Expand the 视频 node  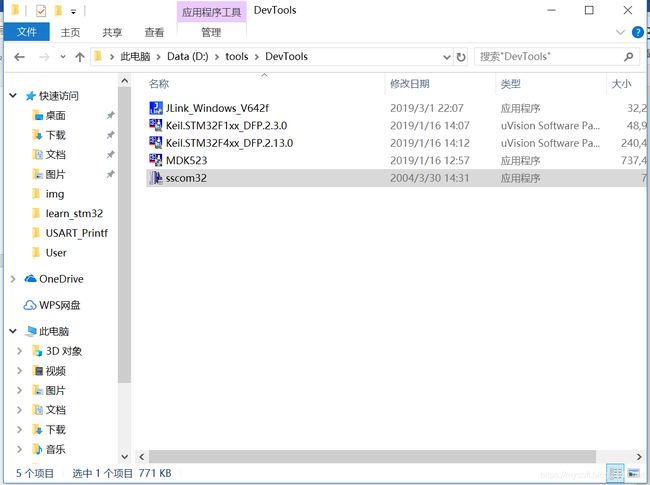point(19,371)
